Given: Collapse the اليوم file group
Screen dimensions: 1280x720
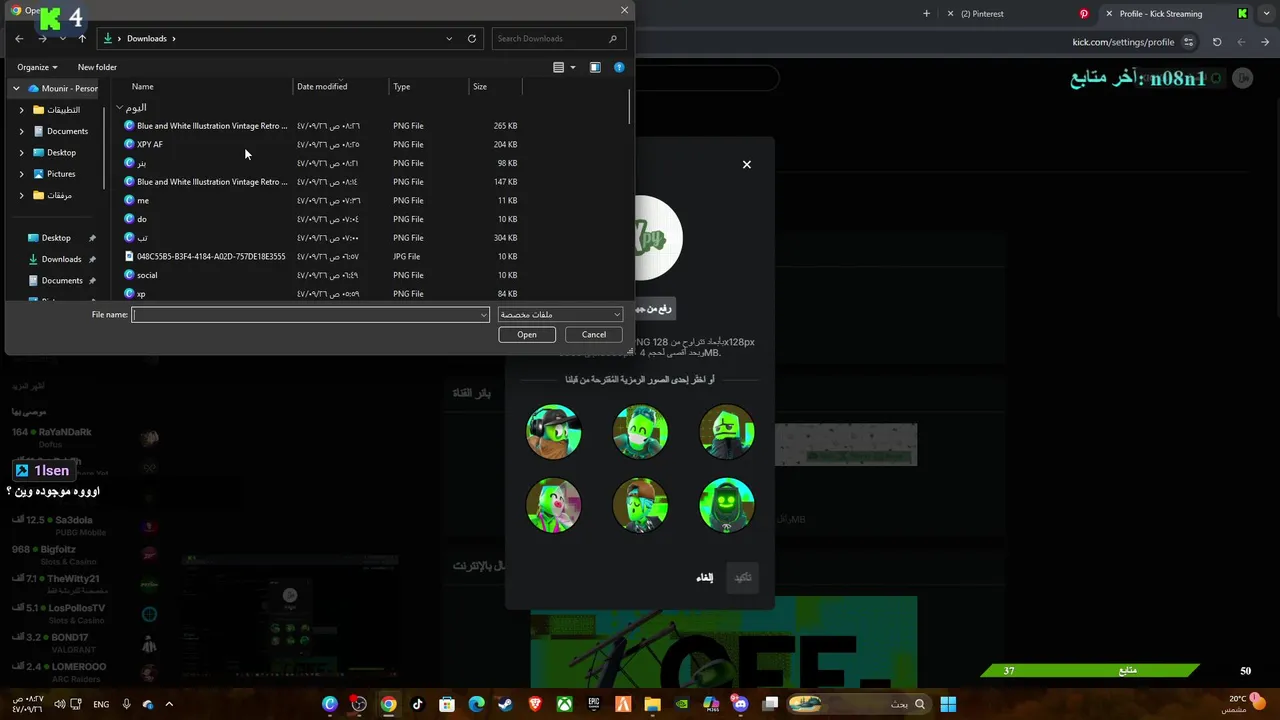Looking at the screenshot, I should 119,107.
